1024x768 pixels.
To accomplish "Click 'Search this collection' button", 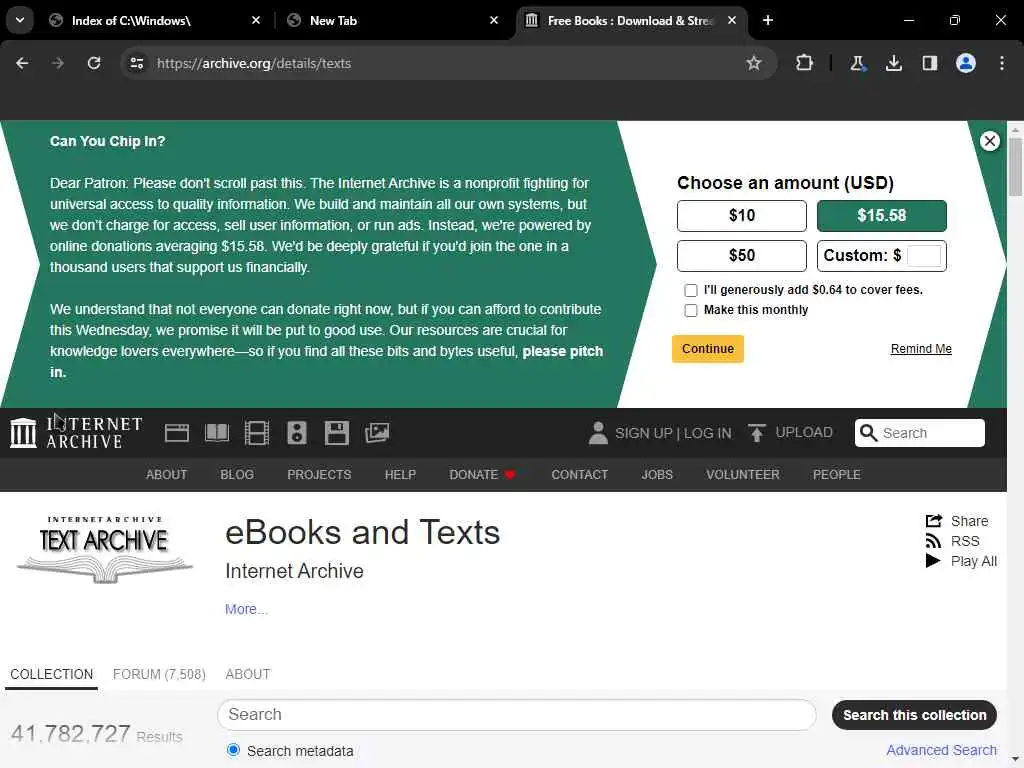I will (x=914, y=715).
